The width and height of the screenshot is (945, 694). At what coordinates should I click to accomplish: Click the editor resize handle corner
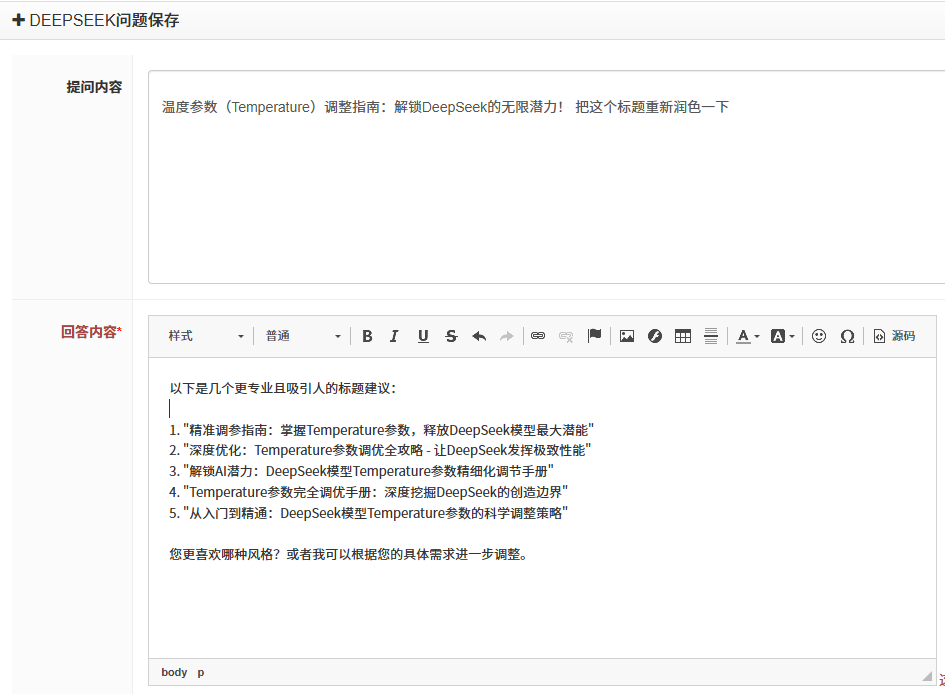point(927,676)
